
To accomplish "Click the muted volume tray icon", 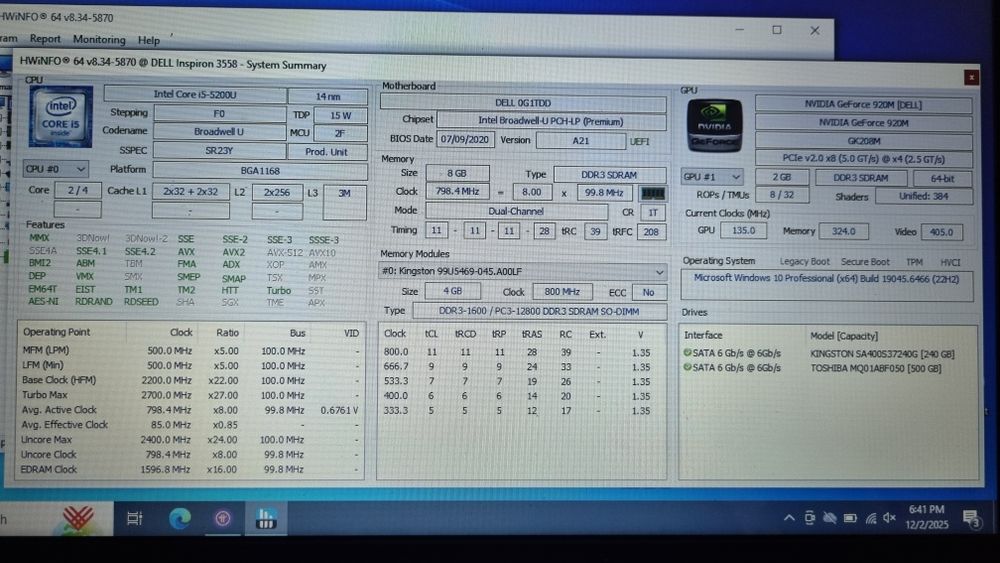I will [x=890, y=518].
